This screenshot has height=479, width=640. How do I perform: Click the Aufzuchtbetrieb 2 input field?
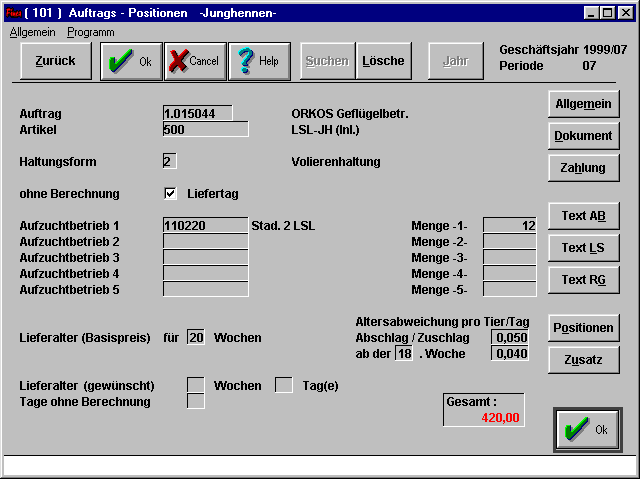(205, 242)
